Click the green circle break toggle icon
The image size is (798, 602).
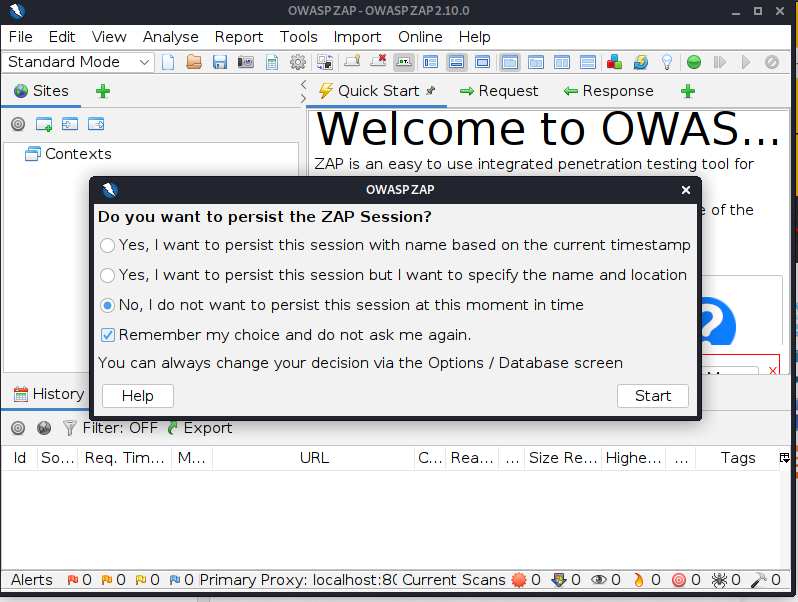(694, 62)
